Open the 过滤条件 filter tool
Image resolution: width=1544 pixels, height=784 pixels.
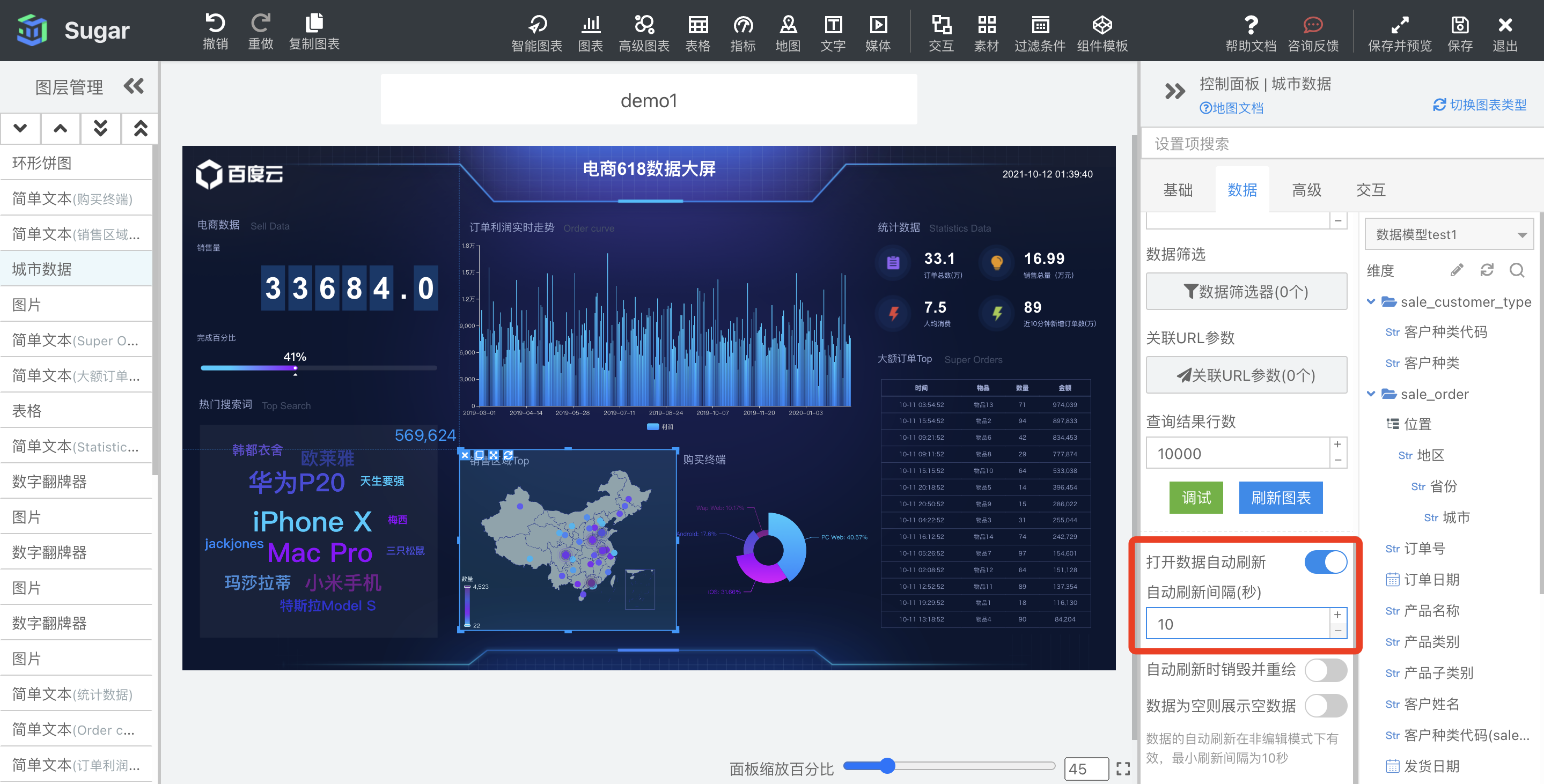click(x=1040, y=31)
